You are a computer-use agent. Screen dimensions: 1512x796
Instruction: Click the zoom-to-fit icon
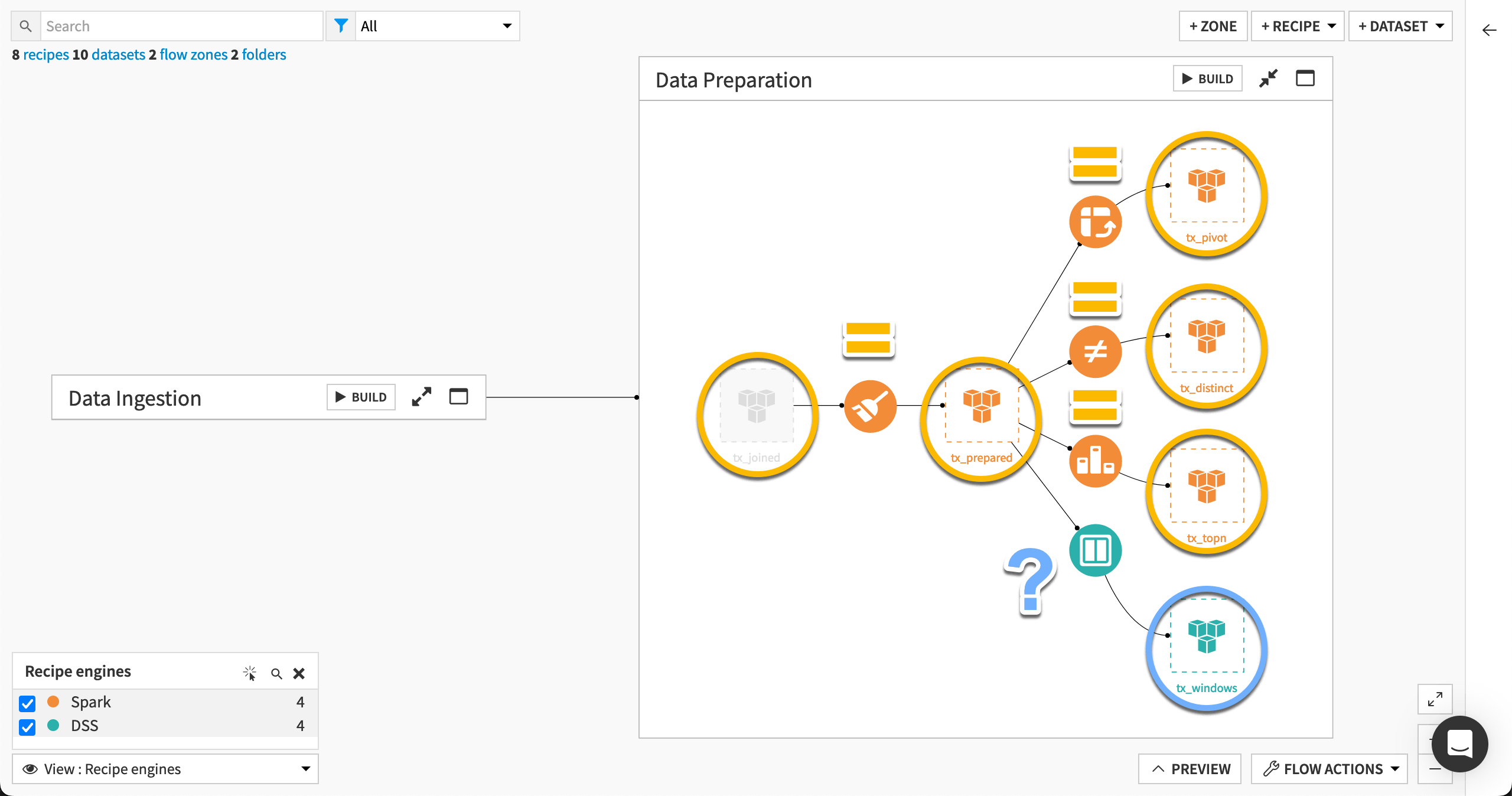[x=1435, y=699]
